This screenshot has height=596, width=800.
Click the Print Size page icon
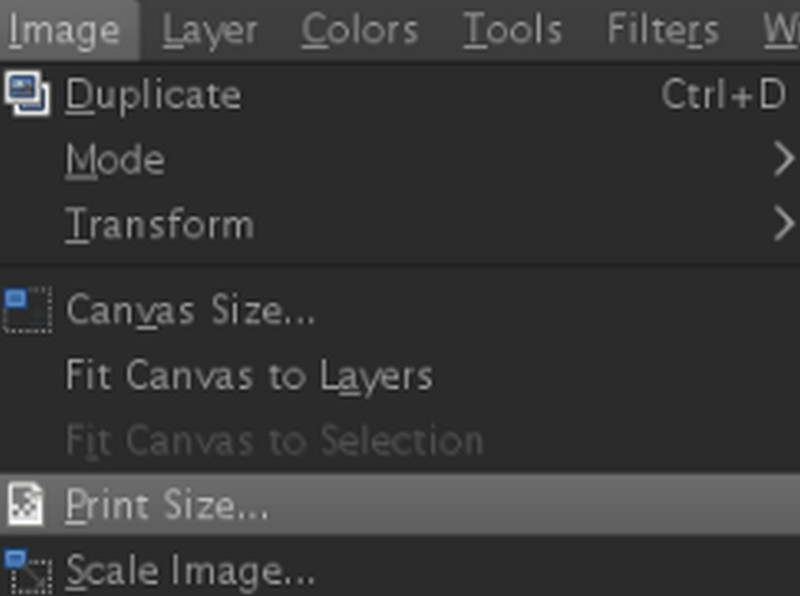[x=26, y=504]
